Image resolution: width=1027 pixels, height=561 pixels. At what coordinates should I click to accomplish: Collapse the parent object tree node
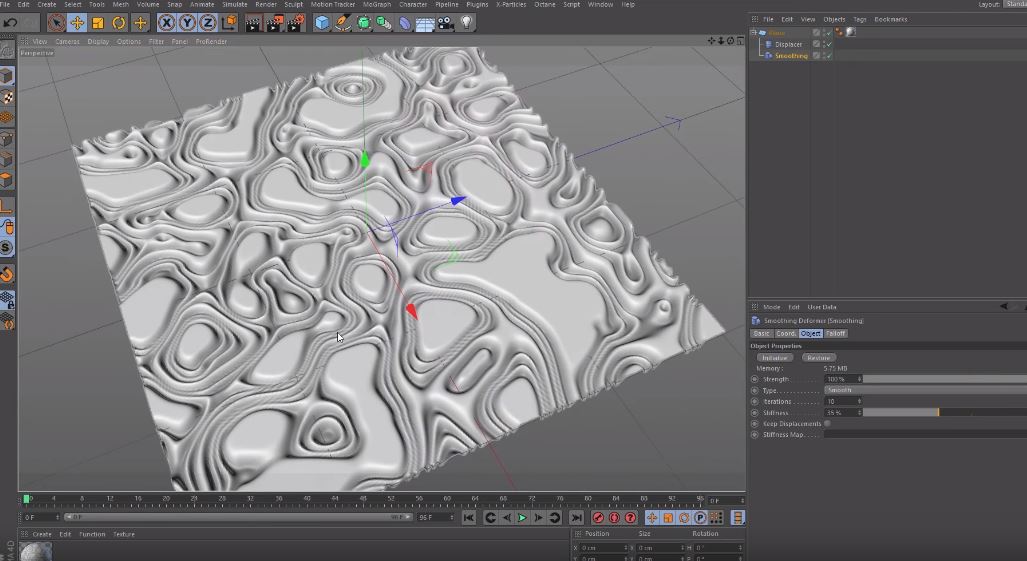point(754,32)
